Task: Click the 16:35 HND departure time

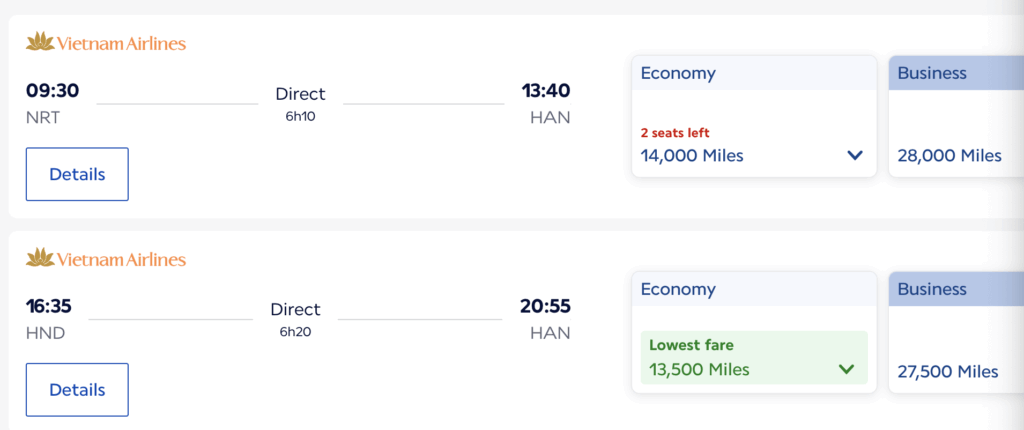Action: pyautogui.click(x=49, y=306)
